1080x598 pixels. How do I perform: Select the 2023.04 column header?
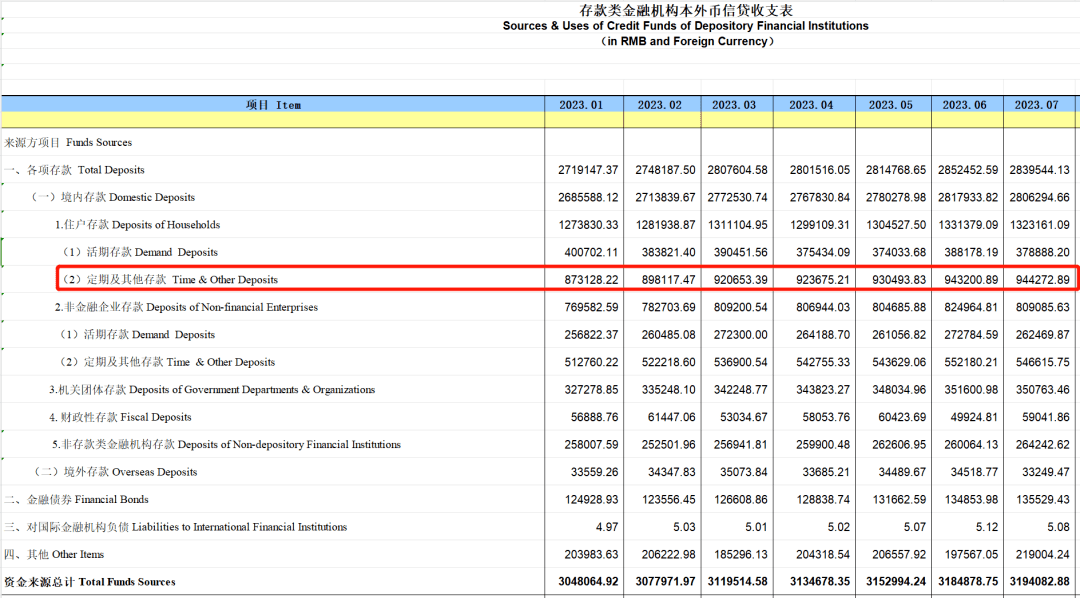pyautogui.click(x=811, y=104)
